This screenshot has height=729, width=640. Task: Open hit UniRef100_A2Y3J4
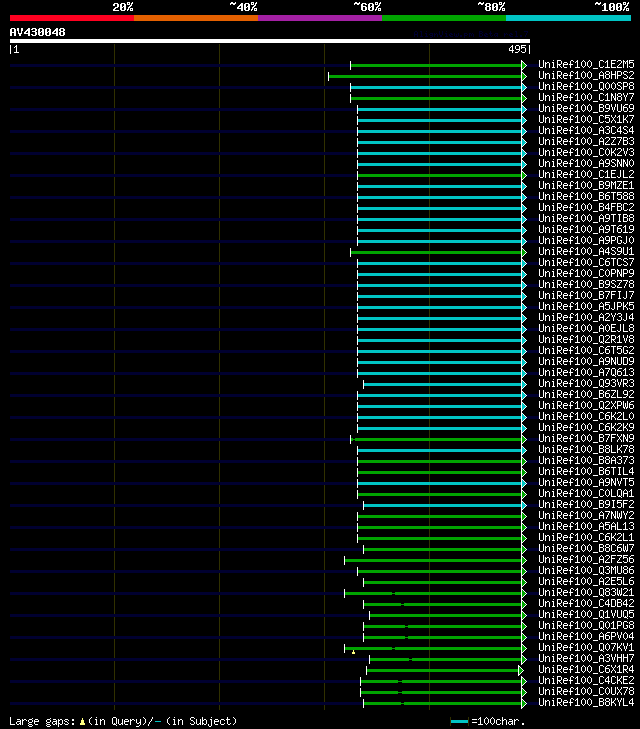click(586, 318)
